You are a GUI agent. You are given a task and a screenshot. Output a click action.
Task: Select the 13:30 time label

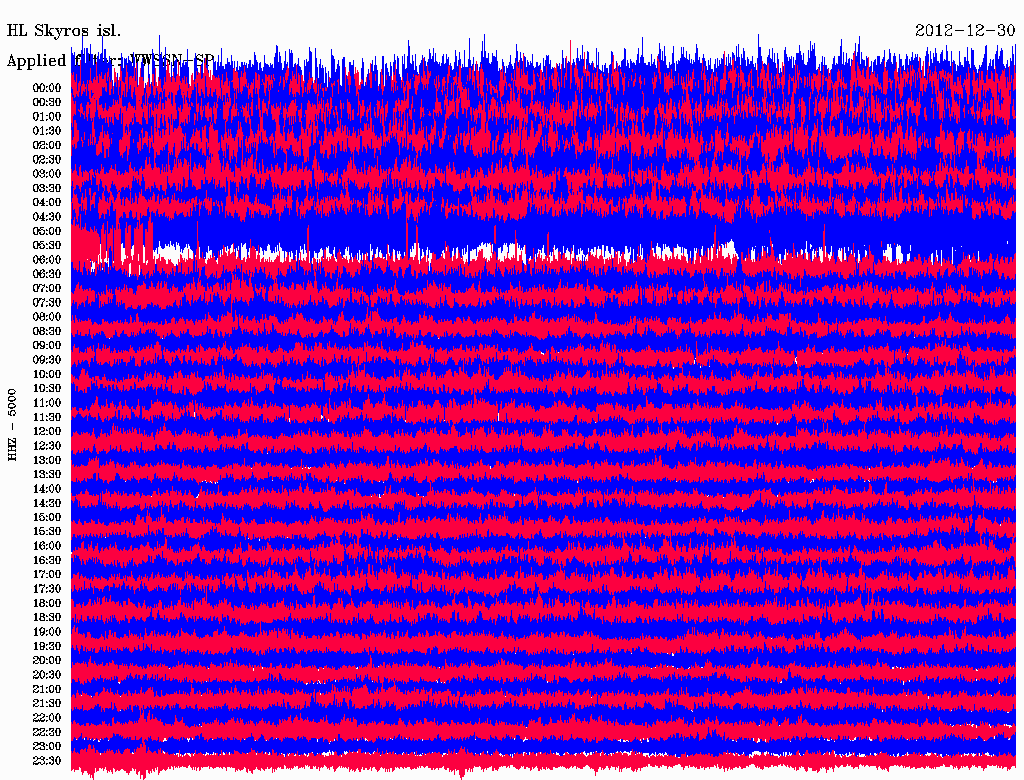coord(47,474)
